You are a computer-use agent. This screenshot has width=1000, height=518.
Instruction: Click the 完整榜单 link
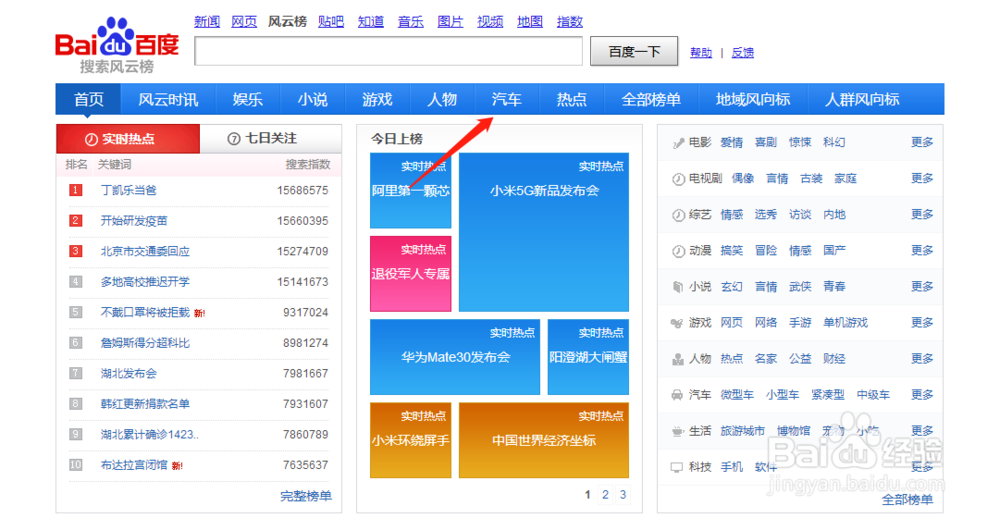(x=306, y=496)
